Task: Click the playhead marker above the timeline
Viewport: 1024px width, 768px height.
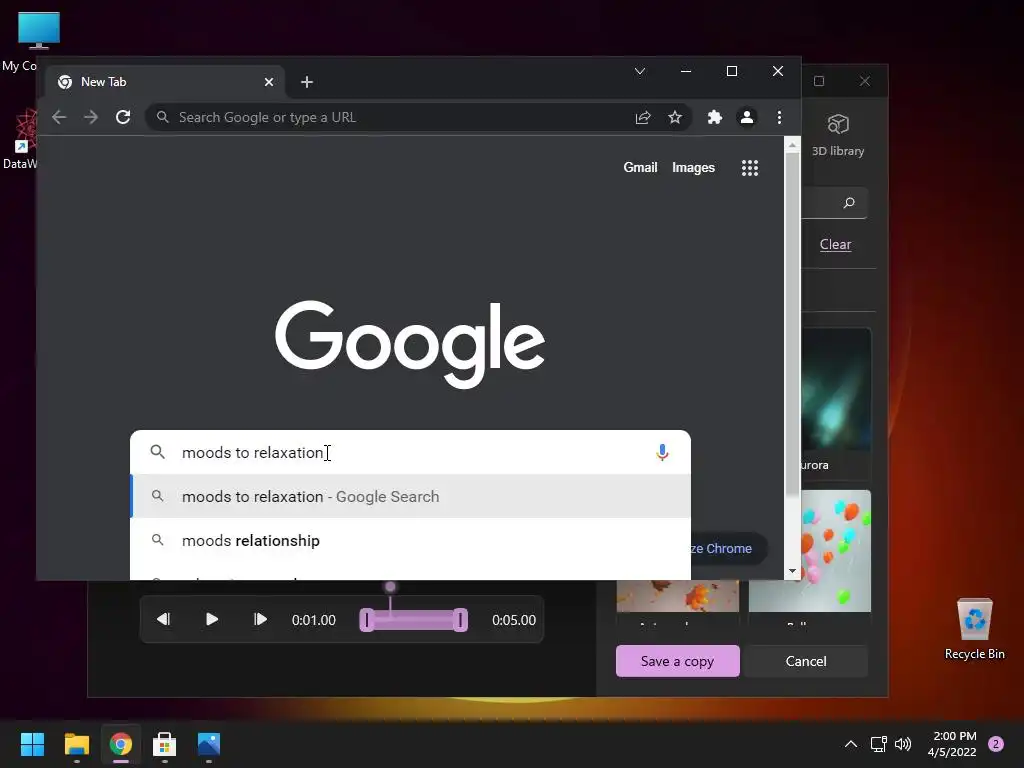Action: click(x=390, y=586)
